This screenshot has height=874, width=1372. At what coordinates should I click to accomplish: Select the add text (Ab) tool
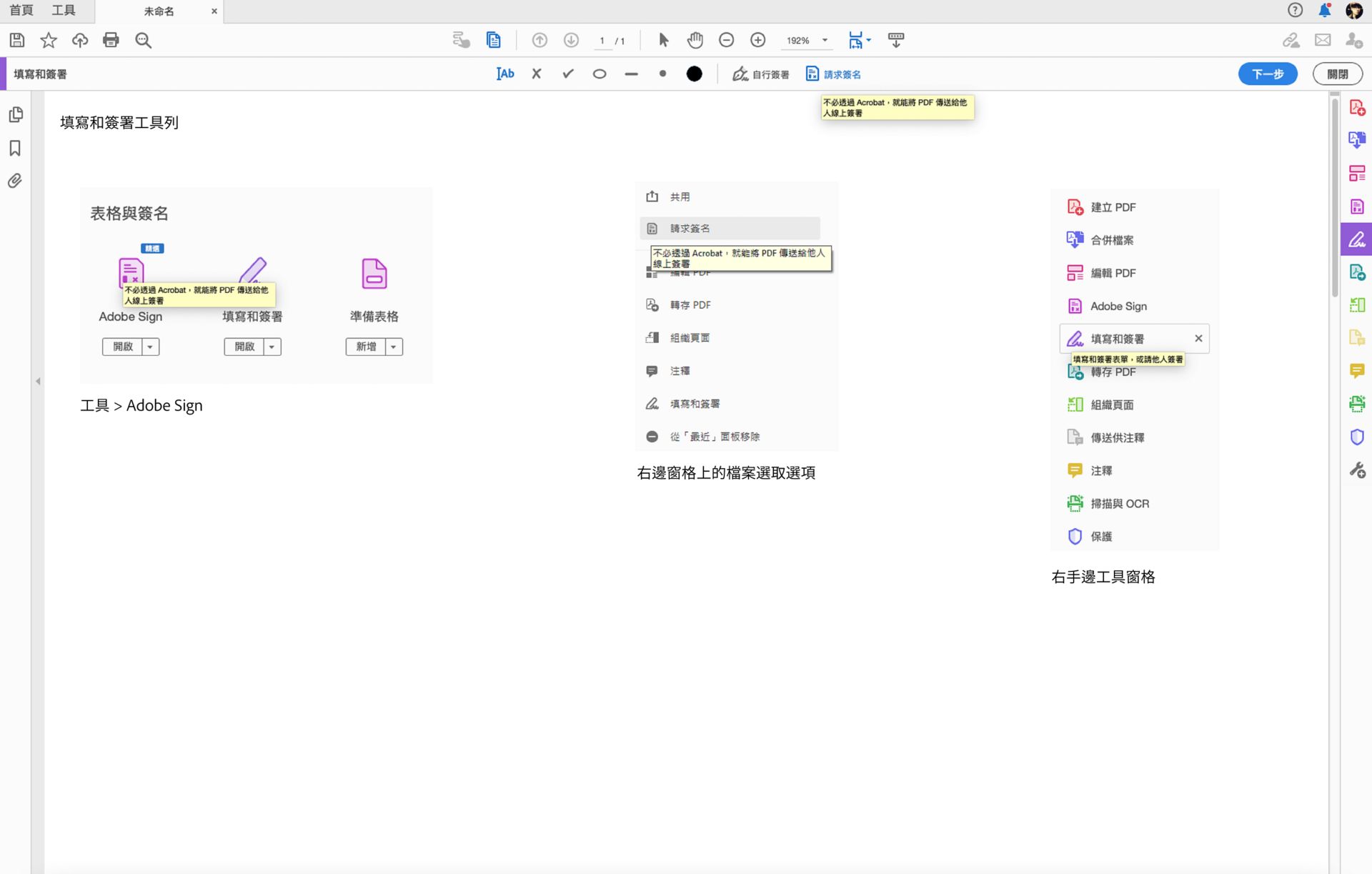click(505, 74)
